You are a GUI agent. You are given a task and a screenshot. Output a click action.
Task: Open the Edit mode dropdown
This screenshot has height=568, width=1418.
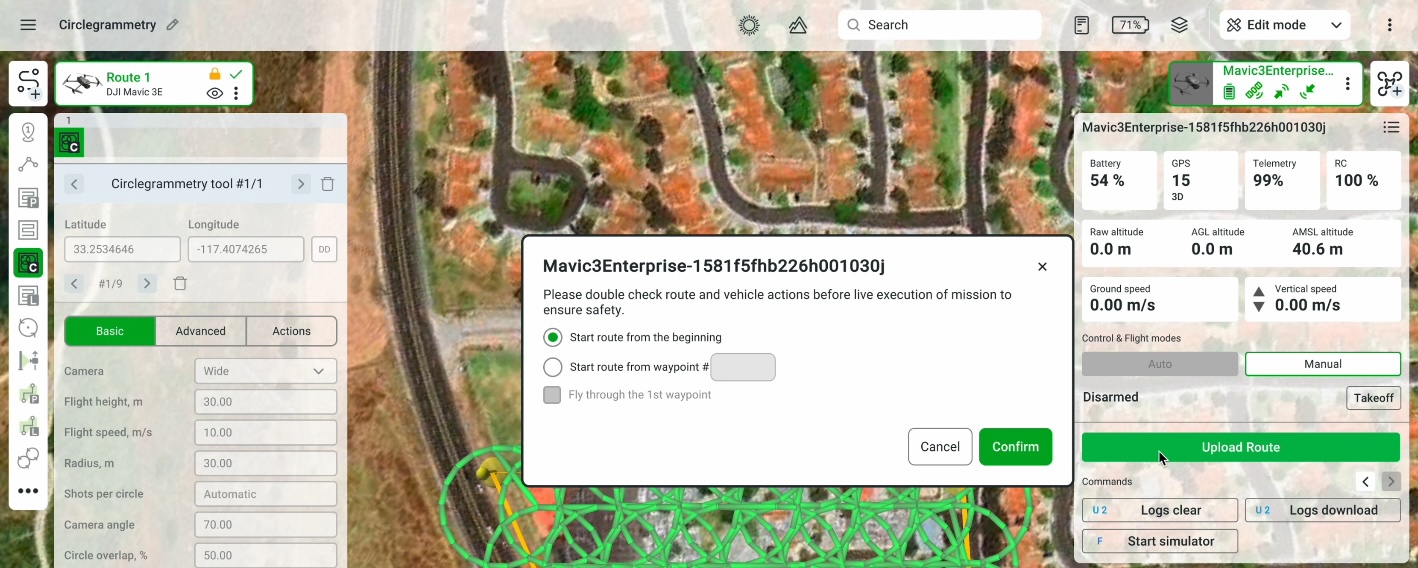pyautogui.click(x=1285, y=25)
